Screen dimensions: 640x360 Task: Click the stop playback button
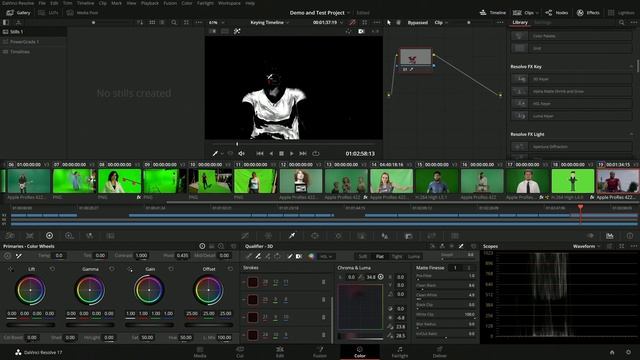tap(281, 153)
